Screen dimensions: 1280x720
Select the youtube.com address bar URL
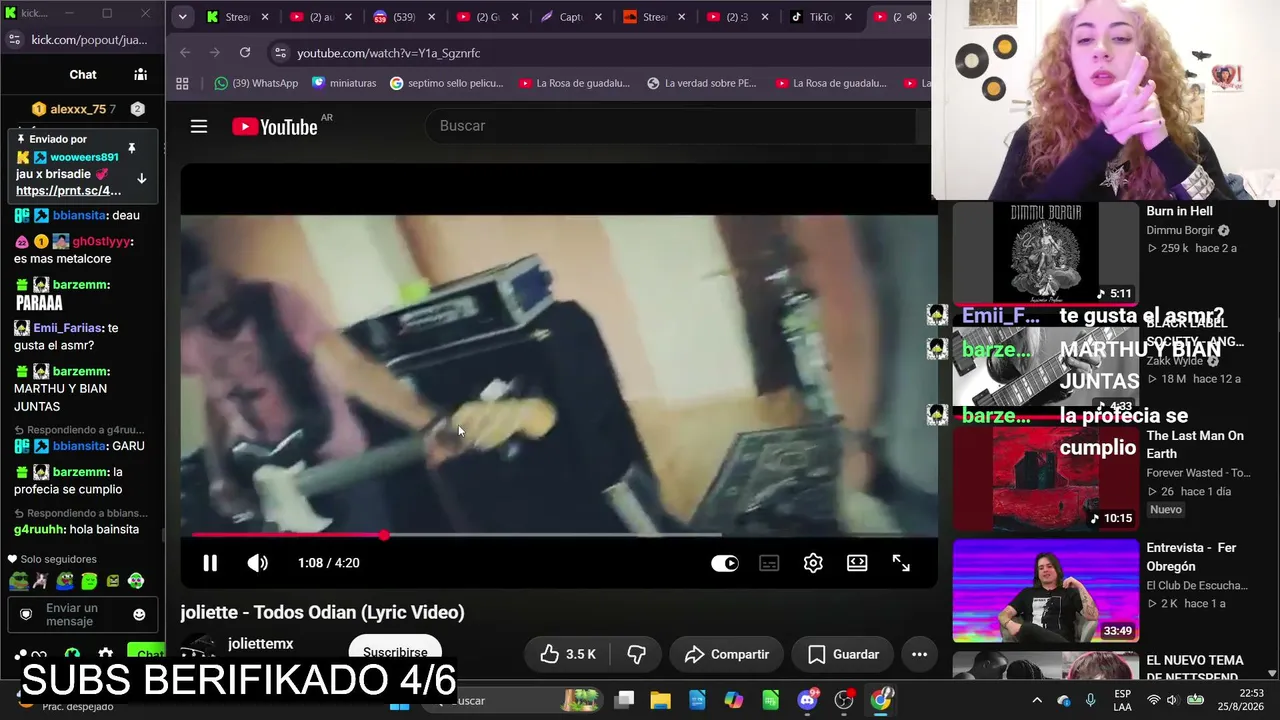click(389, 53)
